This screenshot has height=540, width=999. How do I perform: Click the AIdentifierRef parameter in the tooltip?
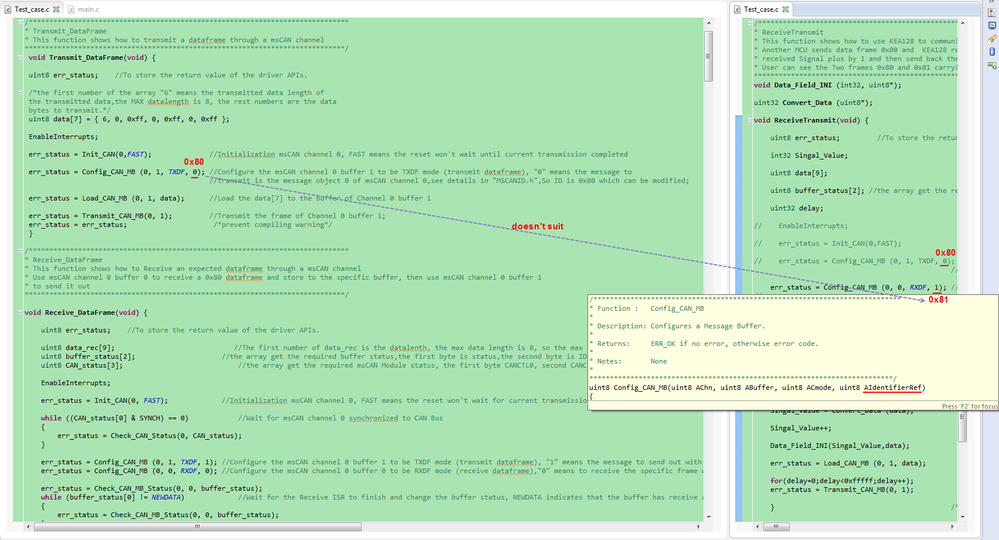[893, 388]
